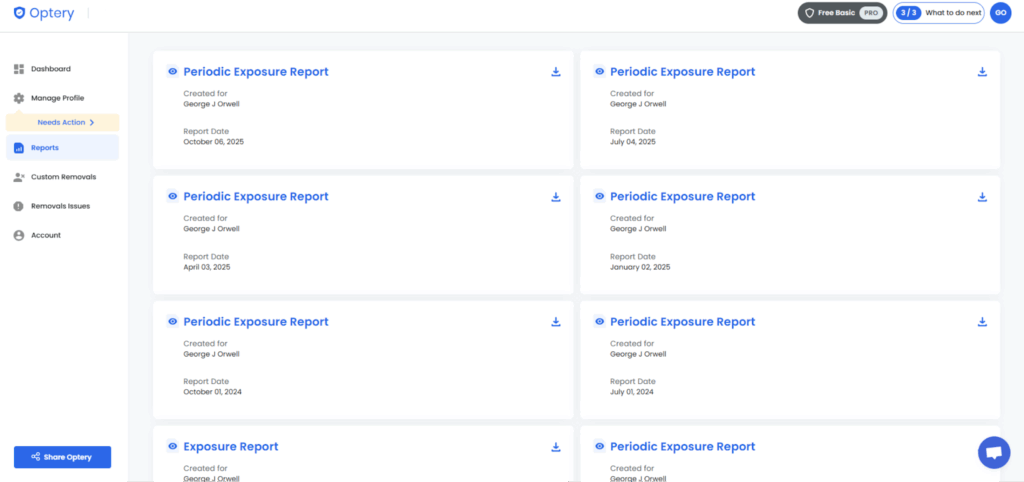
Task: Select the Reports menu item
Action: tap(62, 148)
